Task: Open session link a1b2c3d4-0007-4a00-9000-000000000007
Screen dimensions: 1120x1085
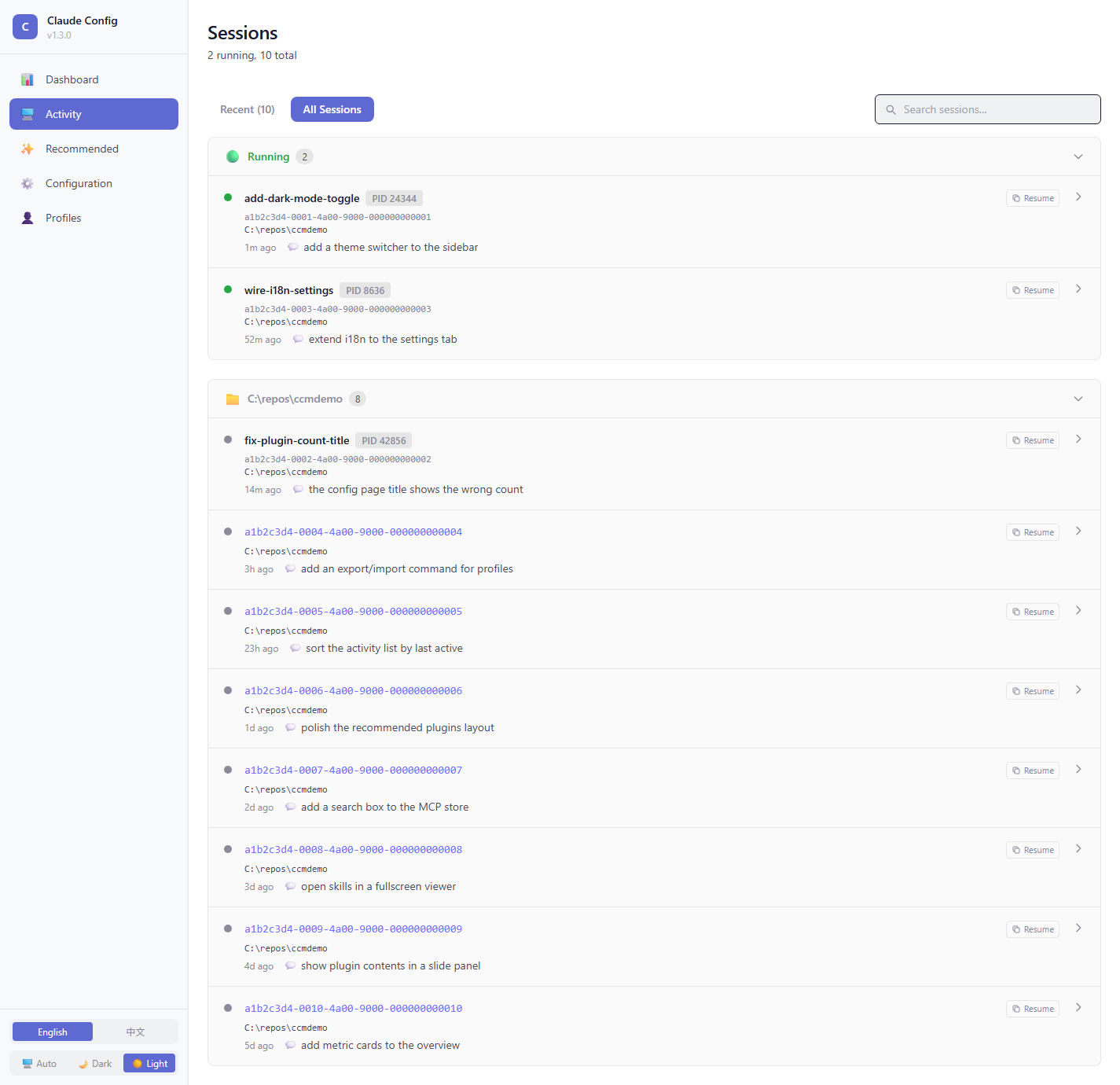Action: (x=354, y=770)
